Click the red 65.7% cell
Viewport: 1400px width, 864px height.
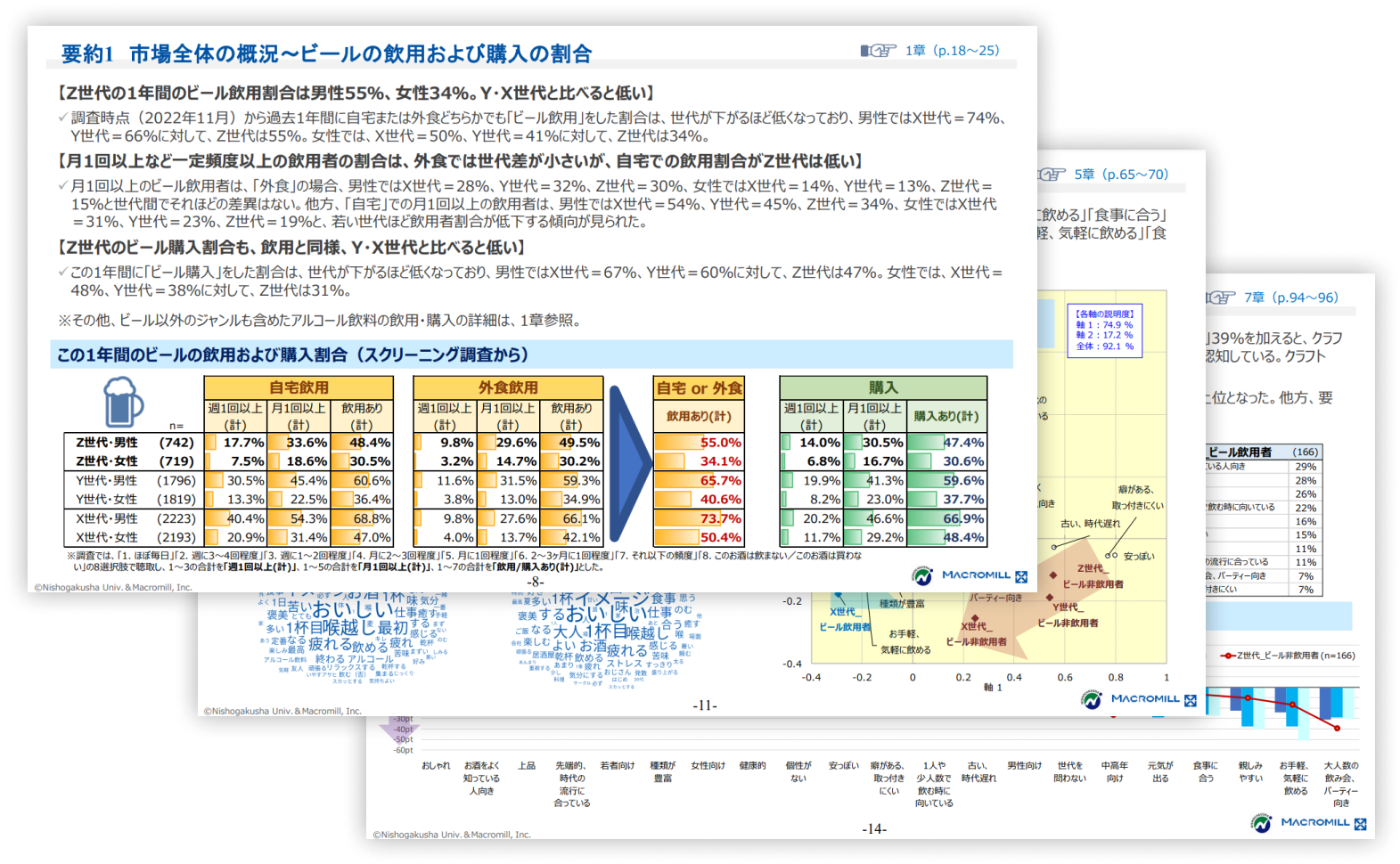coord(699,481)
